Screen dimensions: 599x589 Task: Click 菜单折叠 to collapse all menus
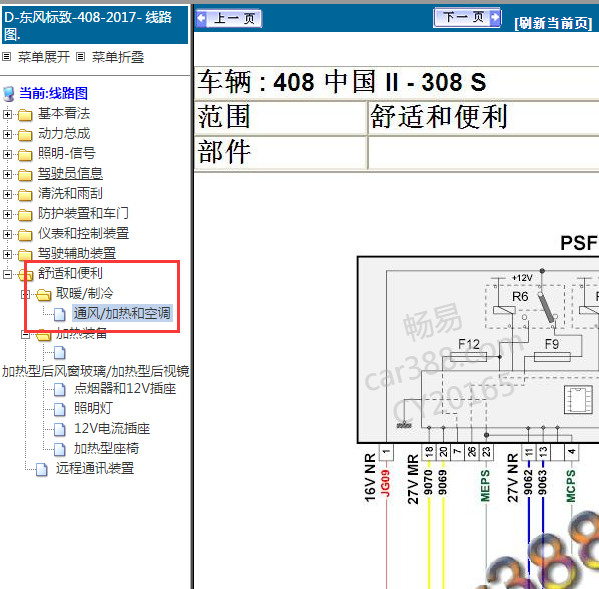click(x=118, y=57)
